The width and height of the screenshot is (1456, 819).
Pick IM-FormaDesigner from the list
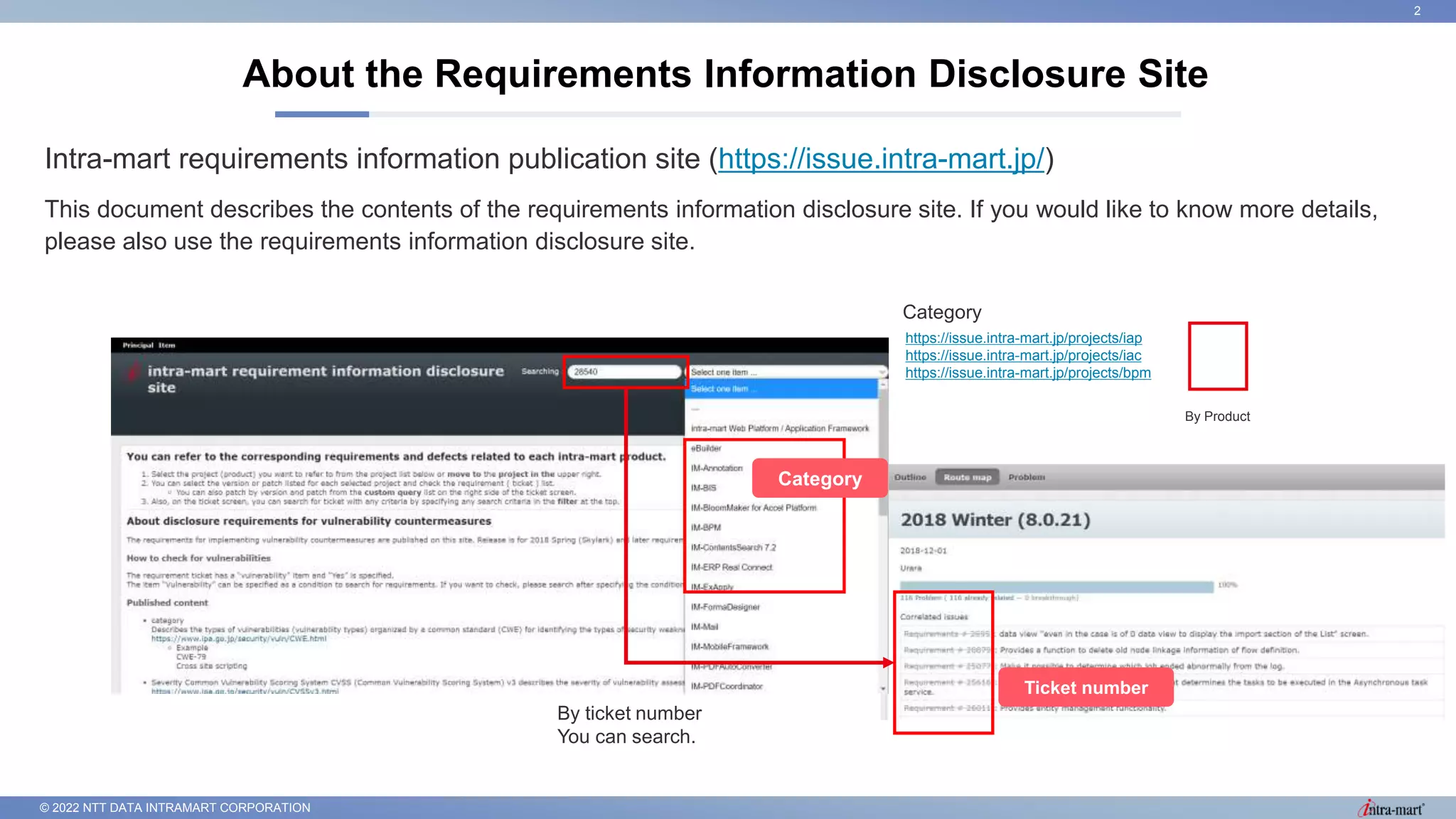point(725,607)
